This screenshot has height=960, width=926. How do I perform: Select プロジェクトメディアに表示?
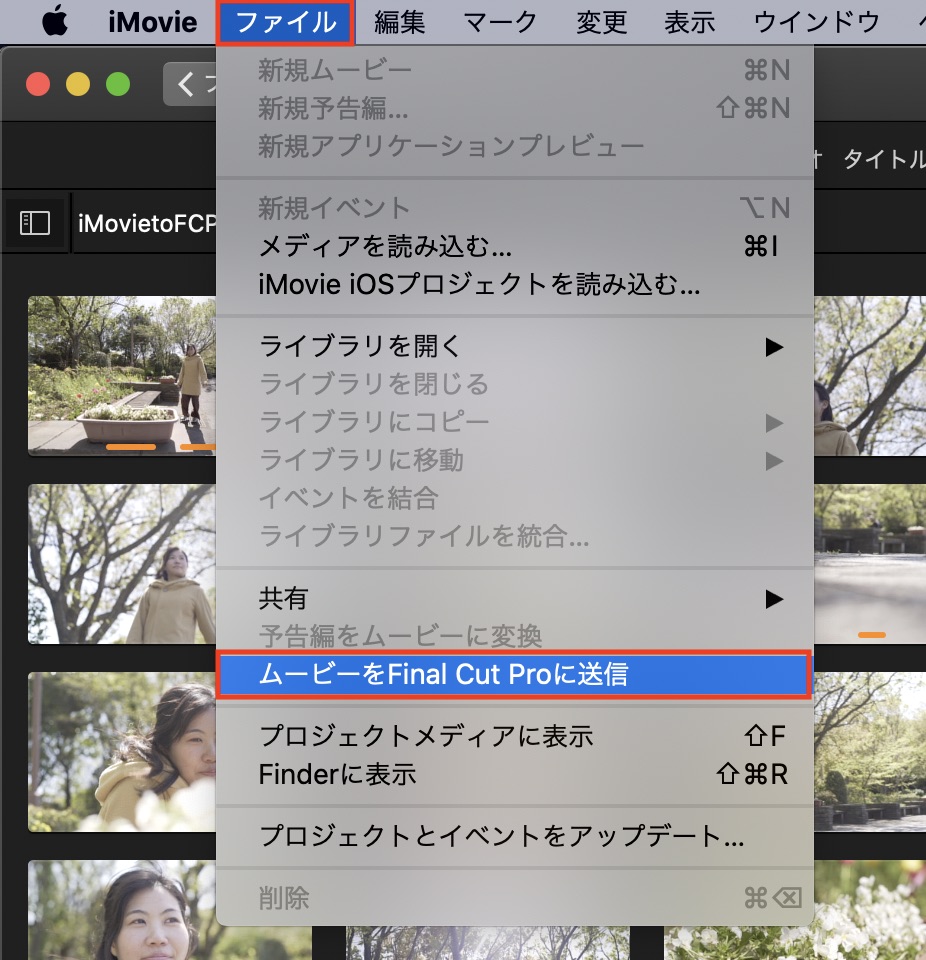point(514,736)
